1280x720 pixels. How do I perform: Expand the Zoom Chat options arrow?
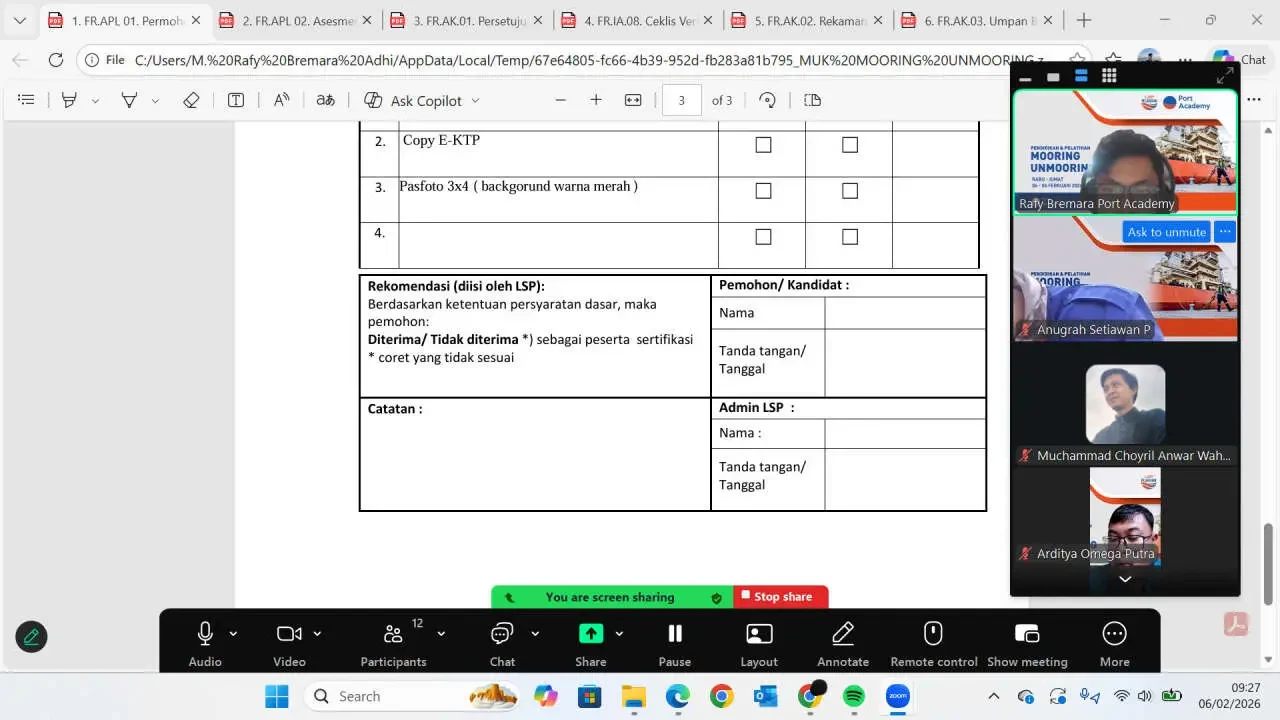535,633
